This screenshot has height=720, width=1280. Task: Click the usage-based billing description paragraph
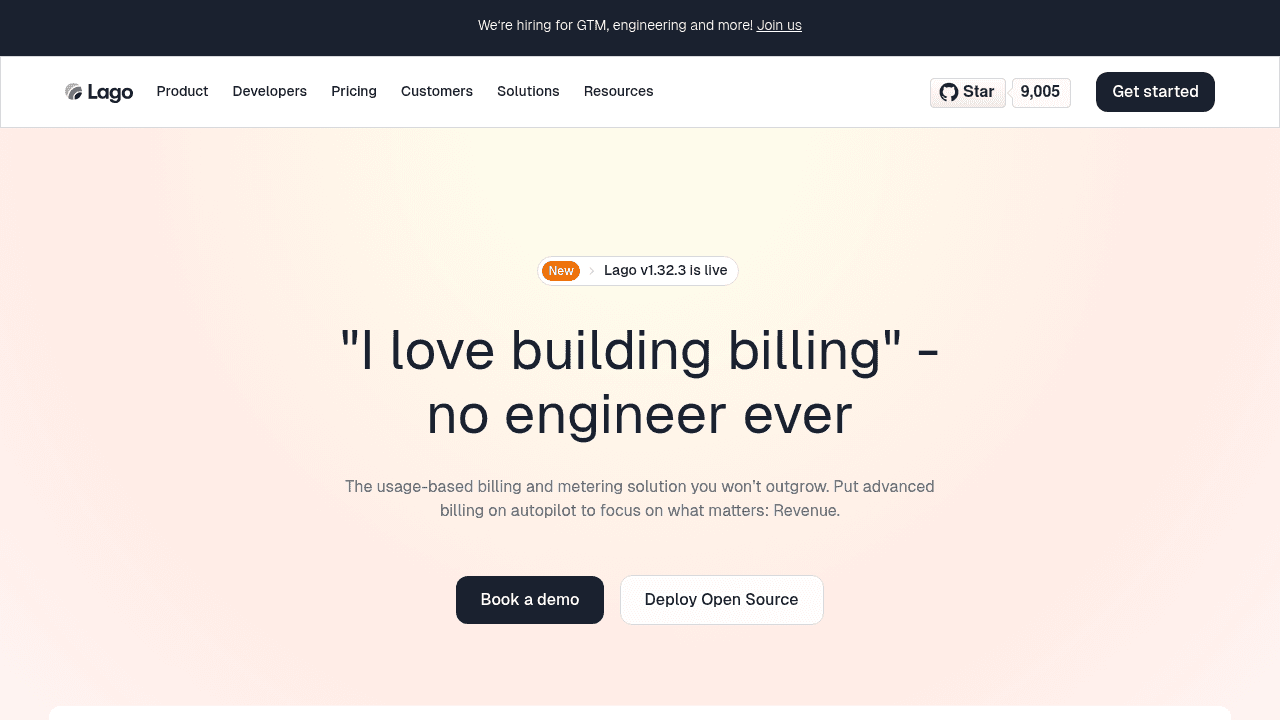pos(640,498)
